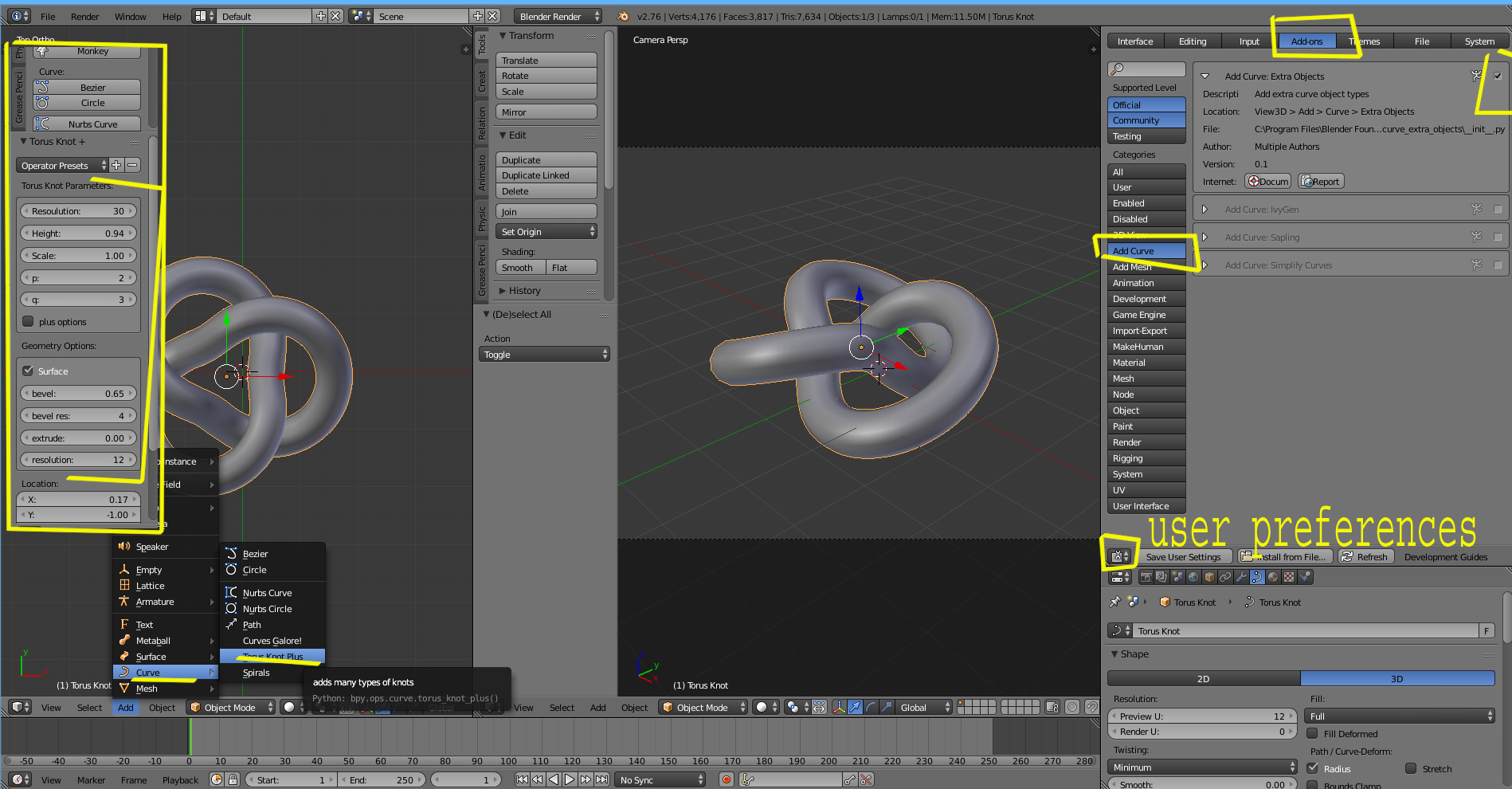The height and width of the screenshot is (789, 1512).
Task: Enable the Fill Deformed checkbox
Action: pos(1312,734)
